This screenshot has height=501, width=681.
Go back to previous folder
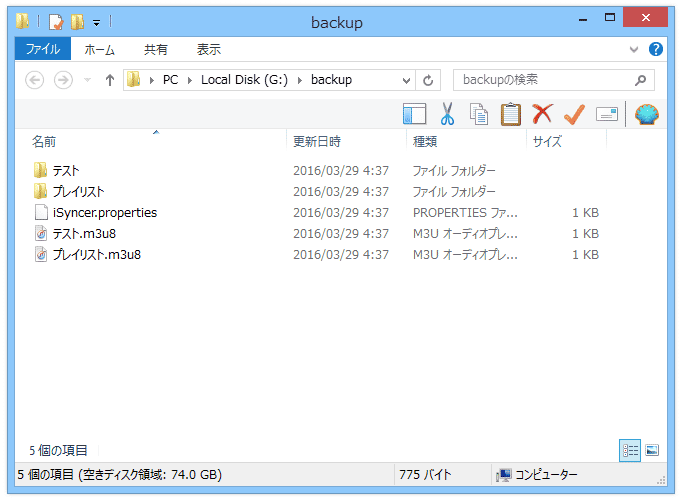[x=34, y=80]
